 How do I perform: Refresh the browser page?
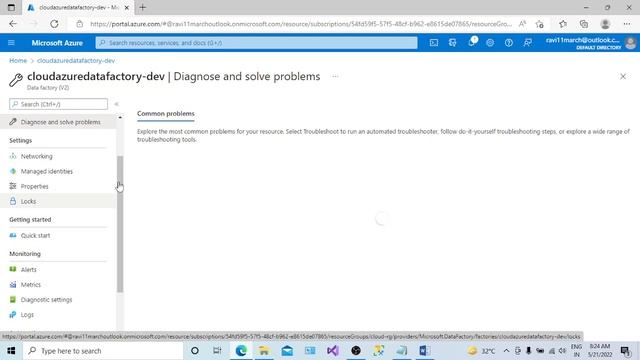tap(54, 24)
